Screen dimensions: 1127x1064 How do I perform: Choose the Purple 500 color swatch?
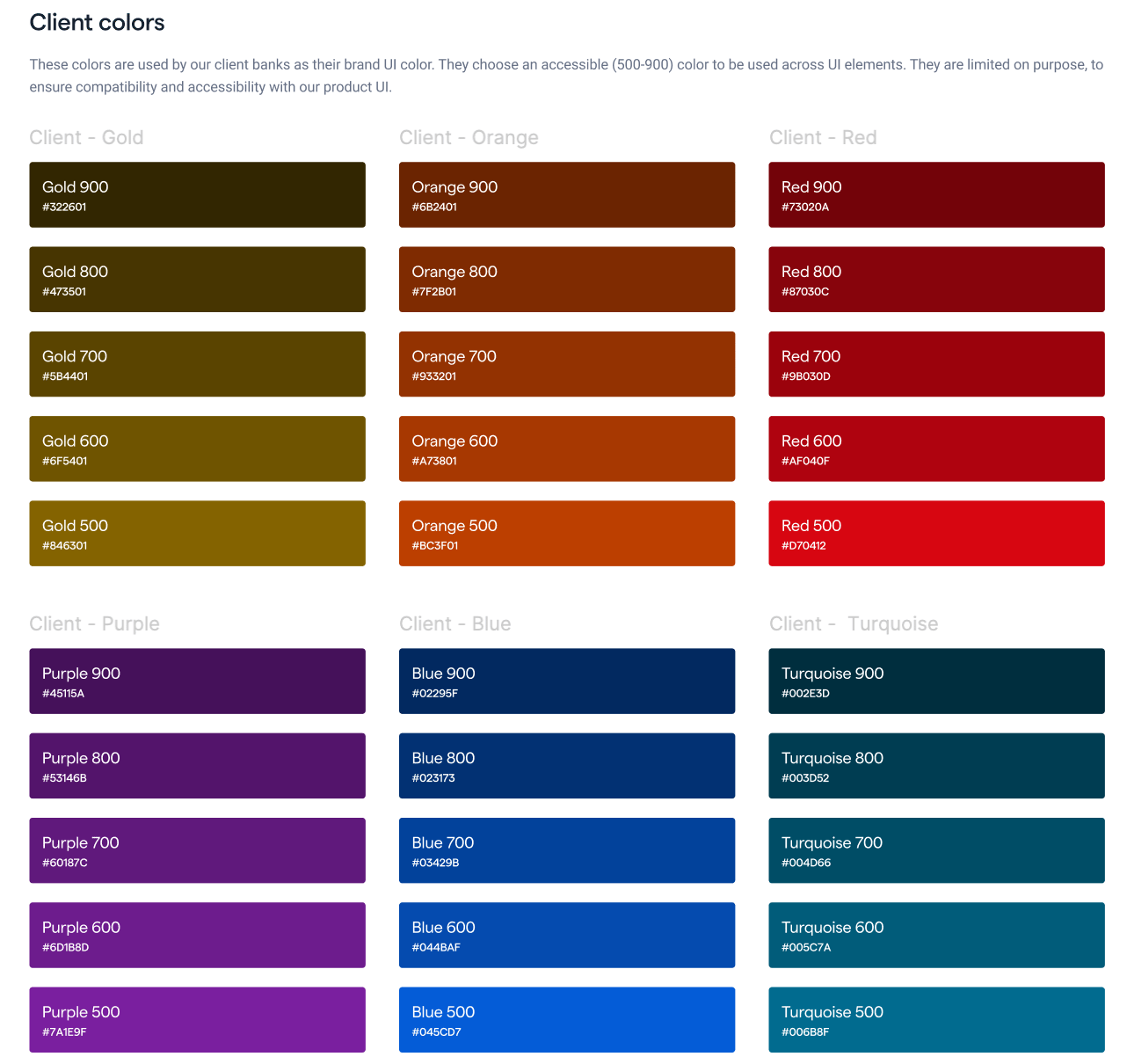point(197,1019)
